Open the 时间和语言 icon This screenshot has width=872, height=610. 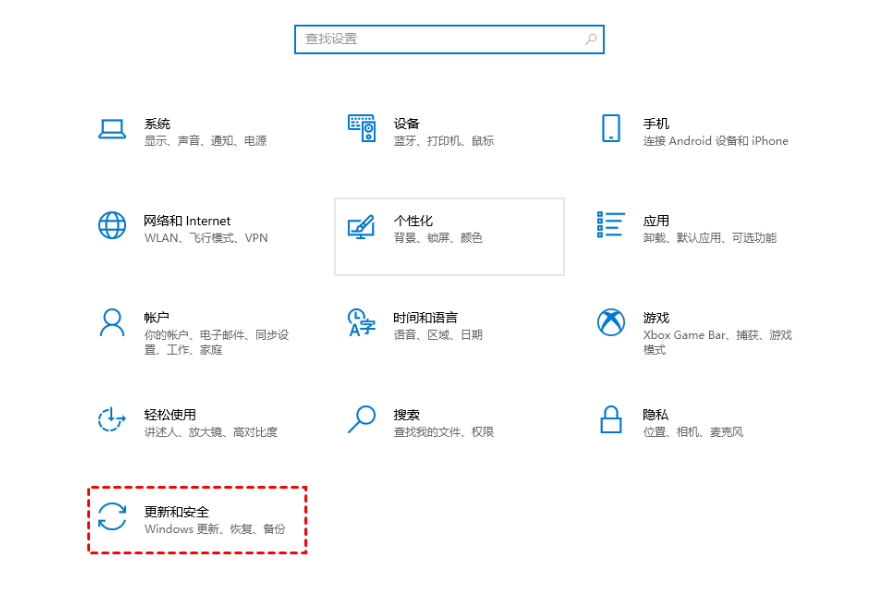(361, 322)
